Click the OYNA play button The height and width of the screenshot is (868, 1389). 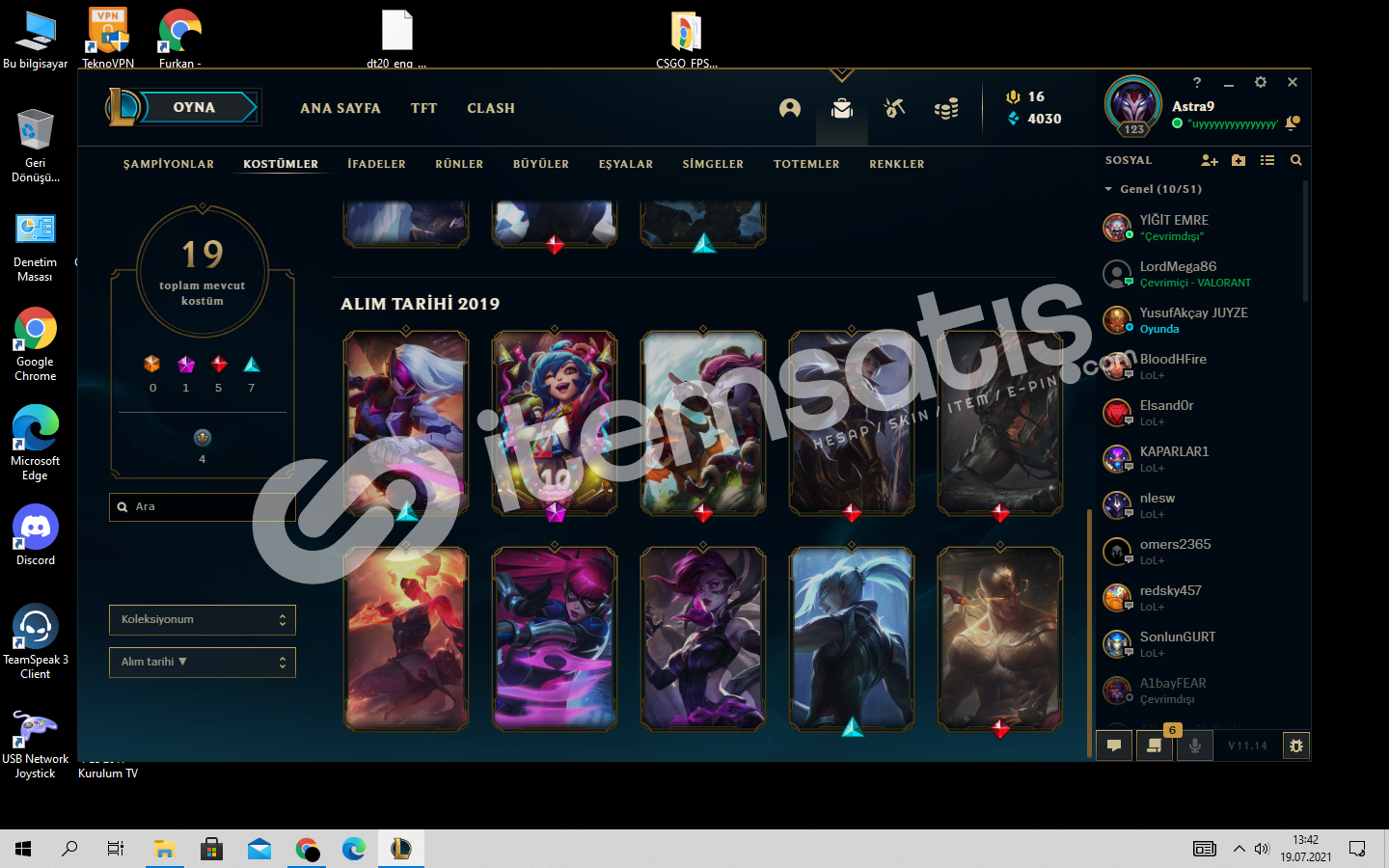click(x=196, y=107)
